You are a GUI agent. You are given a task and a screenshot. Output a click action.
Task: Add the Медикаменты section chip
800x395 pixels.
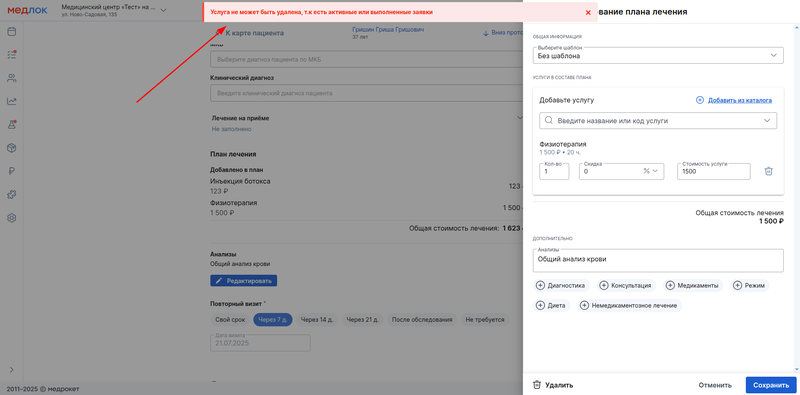[x=693, y=286]
